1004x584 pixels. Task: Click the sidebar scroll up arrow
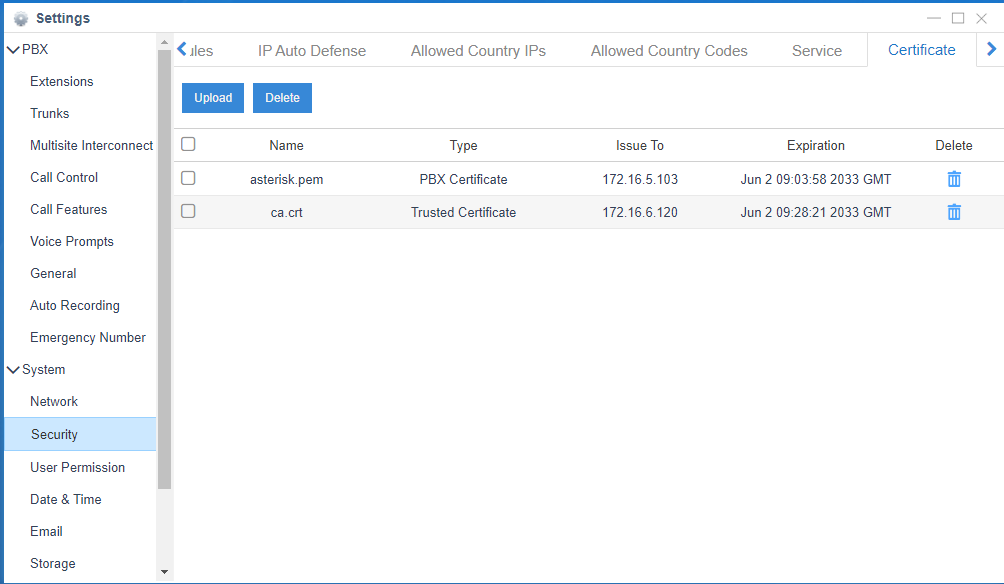coord(164,42)
